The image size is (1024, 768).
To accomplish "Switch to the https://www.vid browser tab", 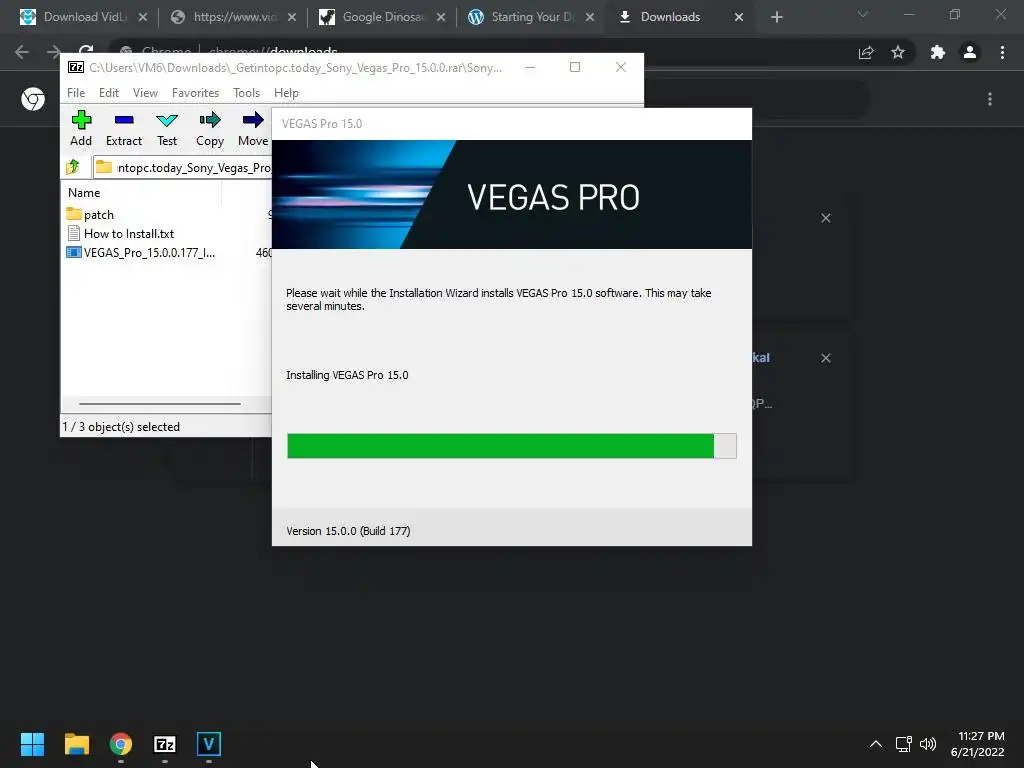I will (234, 17).
